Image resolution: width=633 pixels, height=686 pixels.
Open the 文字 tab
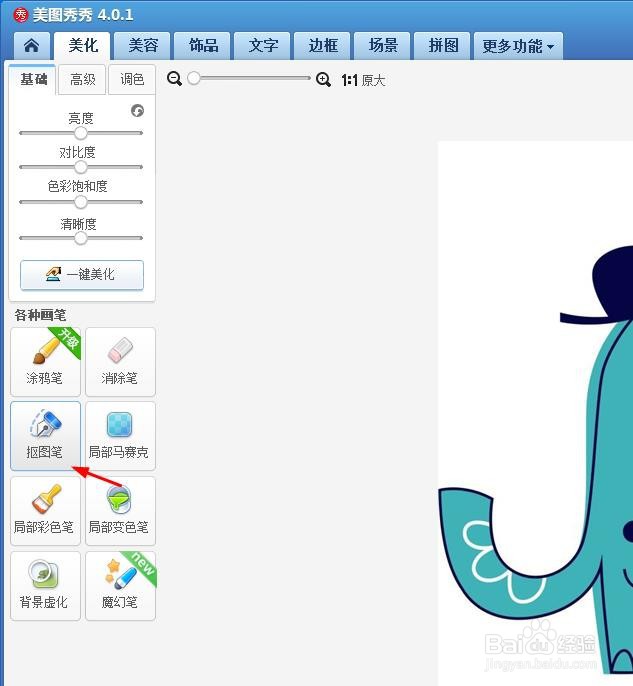(262, 46)
